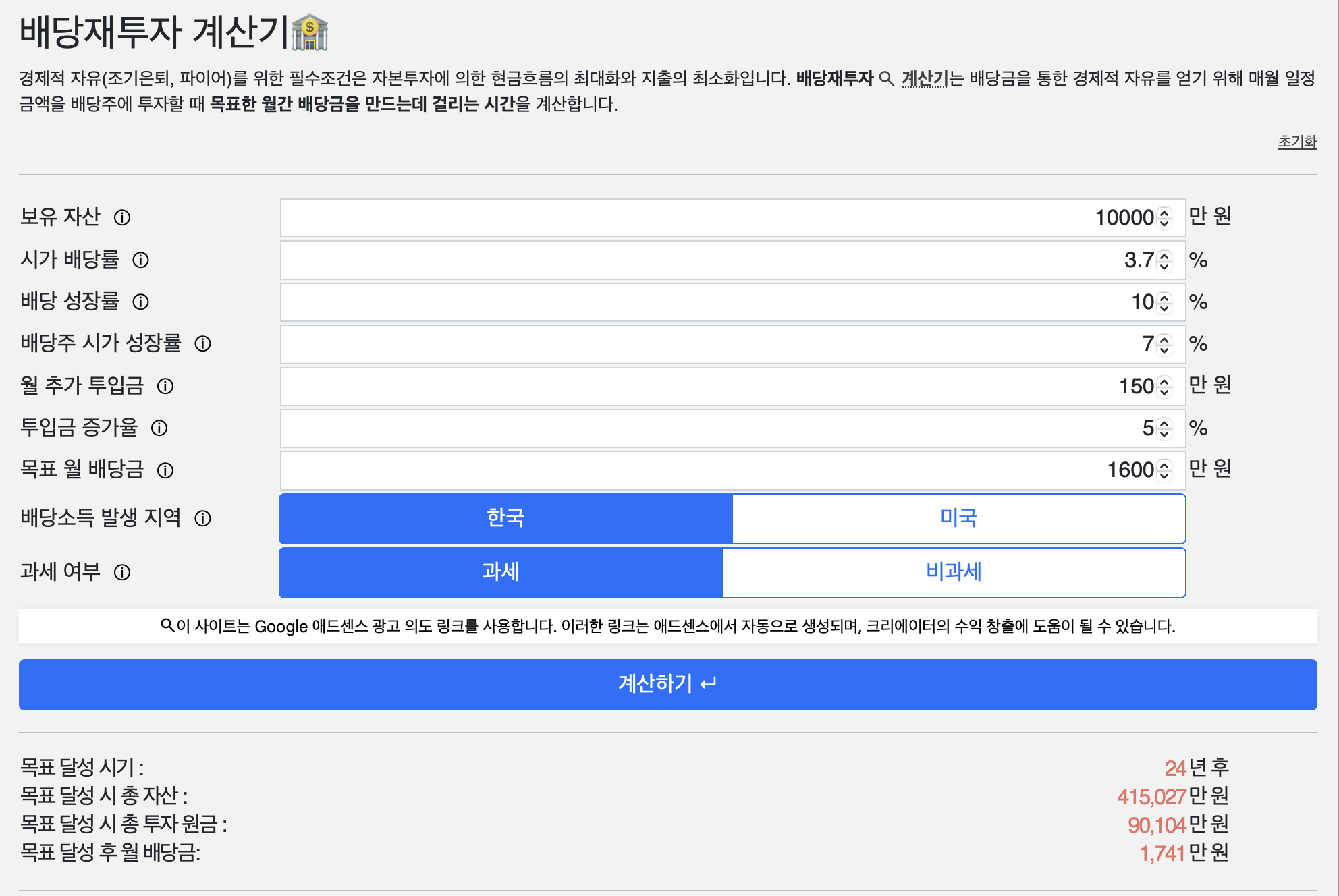Viewport: 1339px width, 896px height.
Task: Click stepper arrows of 목표 월 배당금 field
Action: tap(1164, 470)
